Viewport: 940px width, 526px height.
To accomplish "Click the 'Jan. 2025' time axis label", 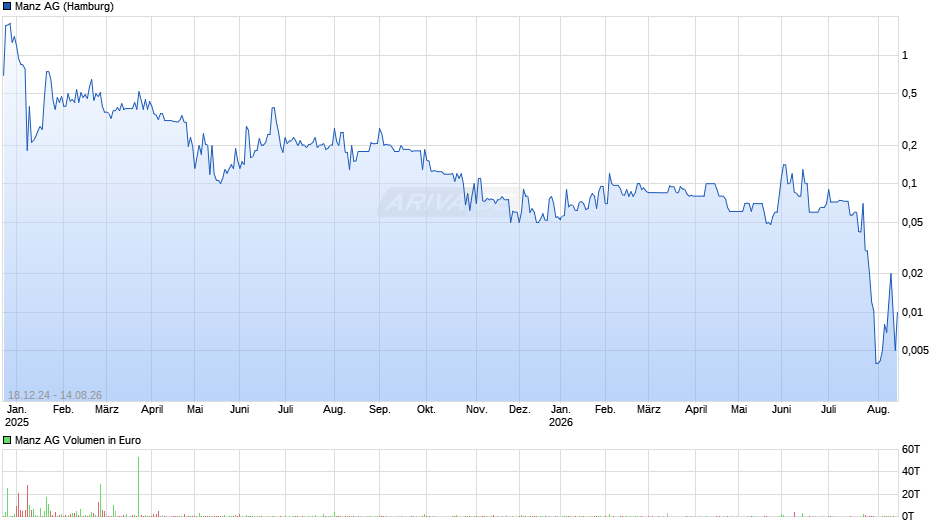I will [x=16, y=416].
